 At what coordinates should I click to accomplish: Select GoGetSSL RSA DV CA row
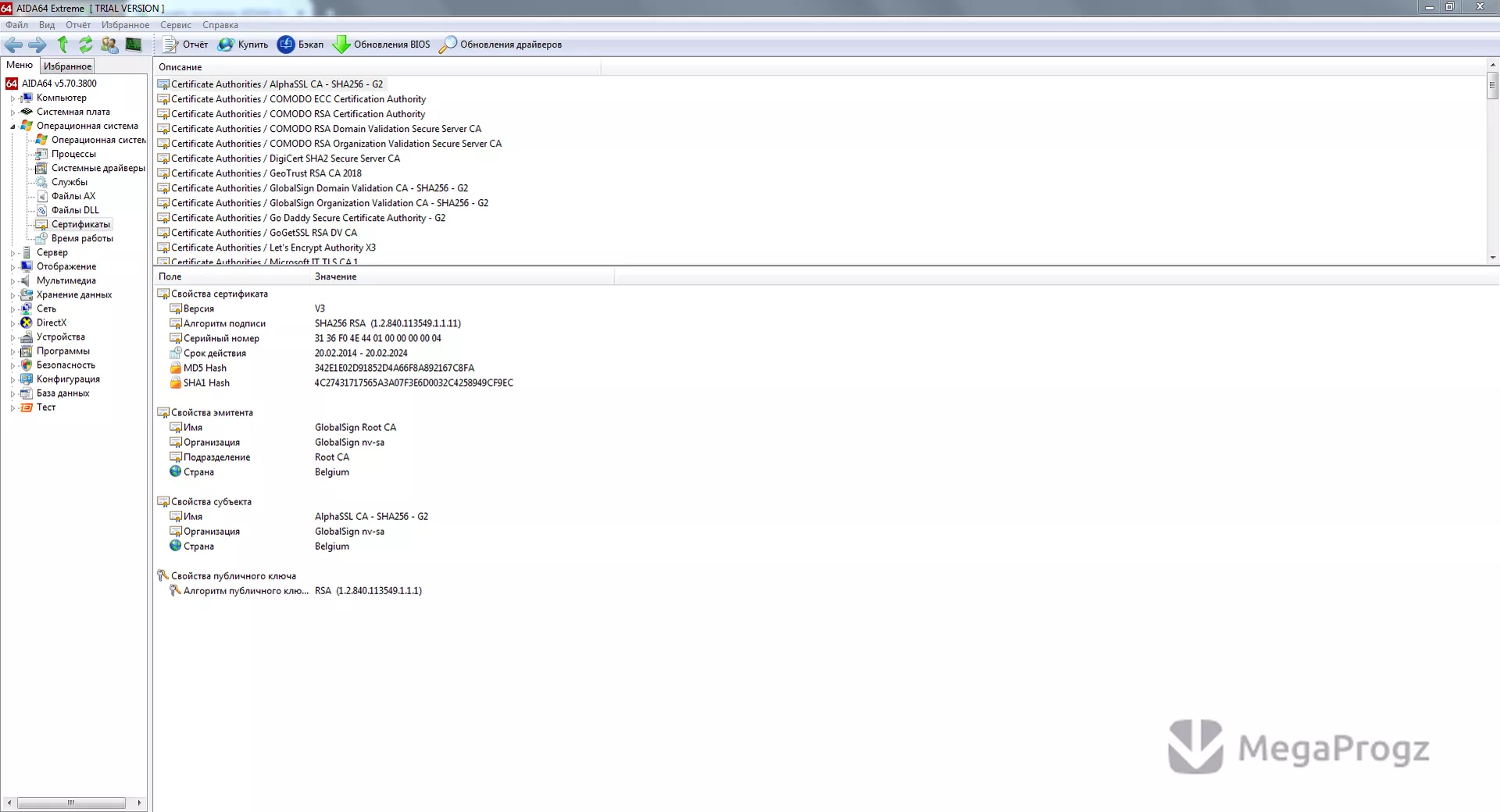[257, 233]
